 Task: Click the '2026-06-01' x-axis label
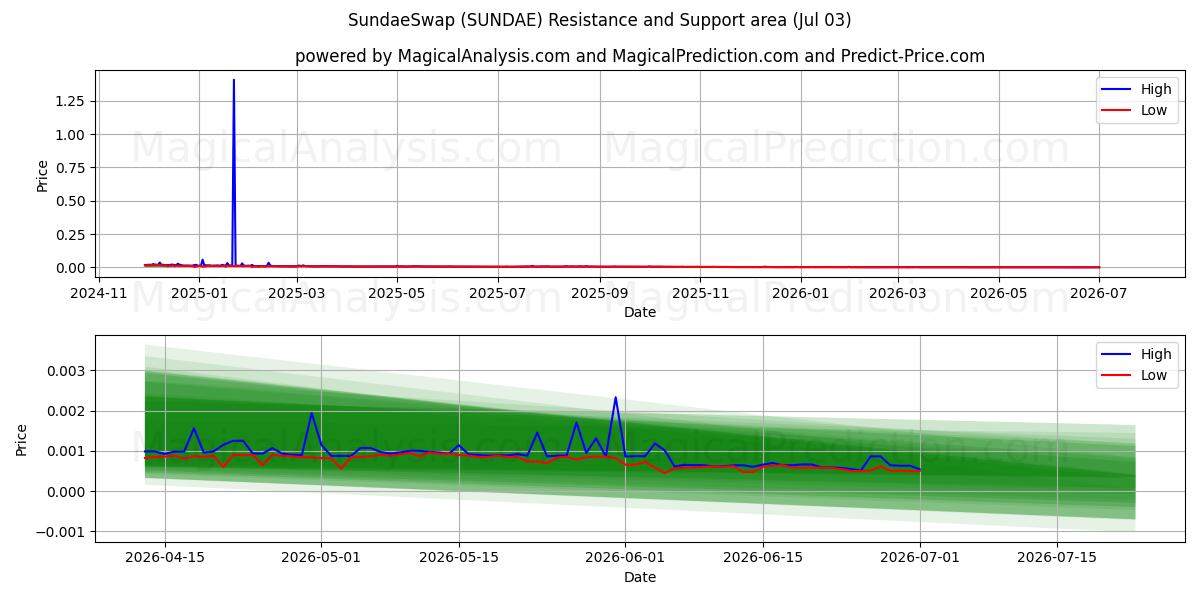tap(625, 557)
